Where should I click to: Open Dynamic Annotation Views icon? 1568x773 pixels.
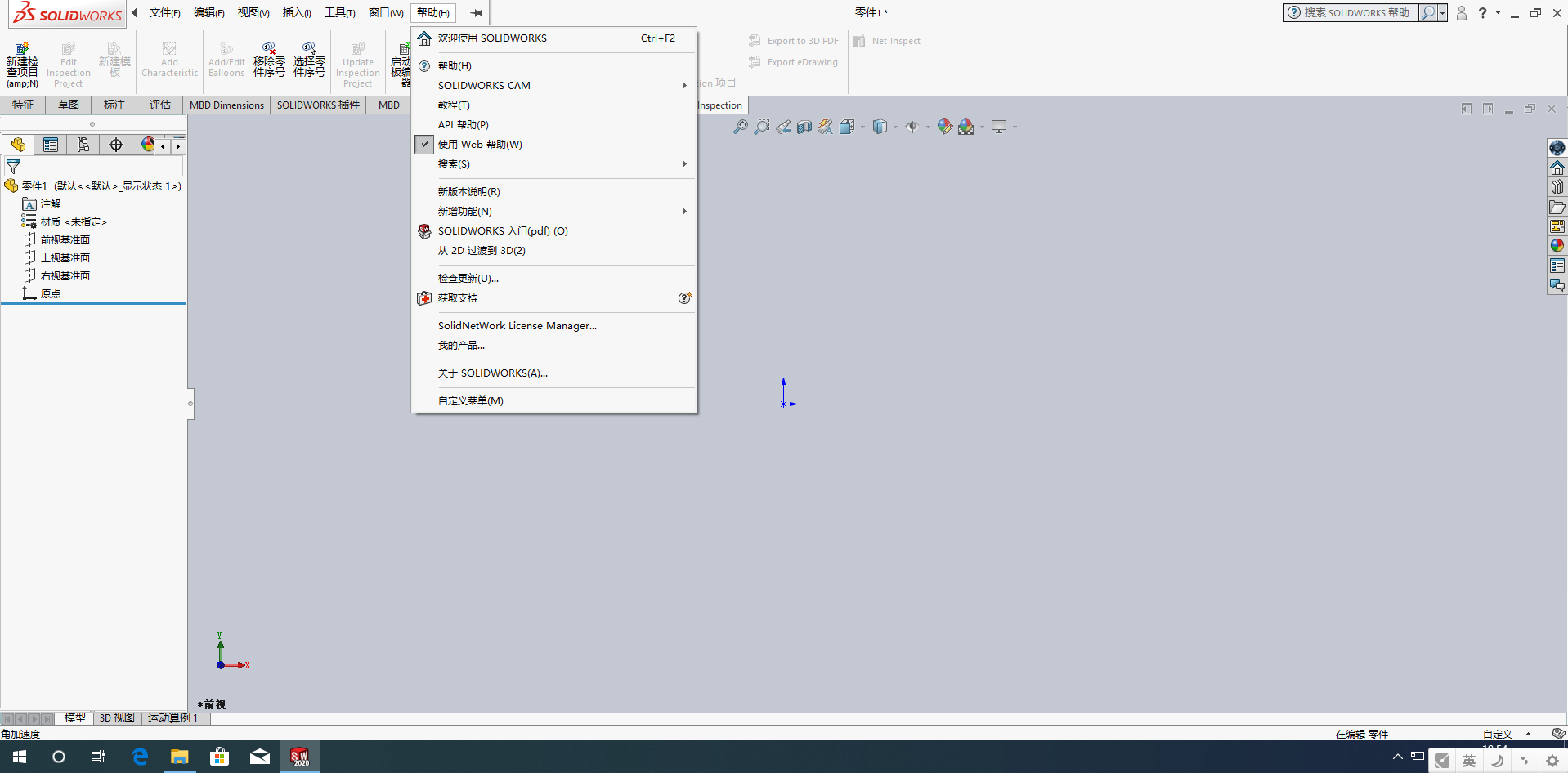(826, 127)
